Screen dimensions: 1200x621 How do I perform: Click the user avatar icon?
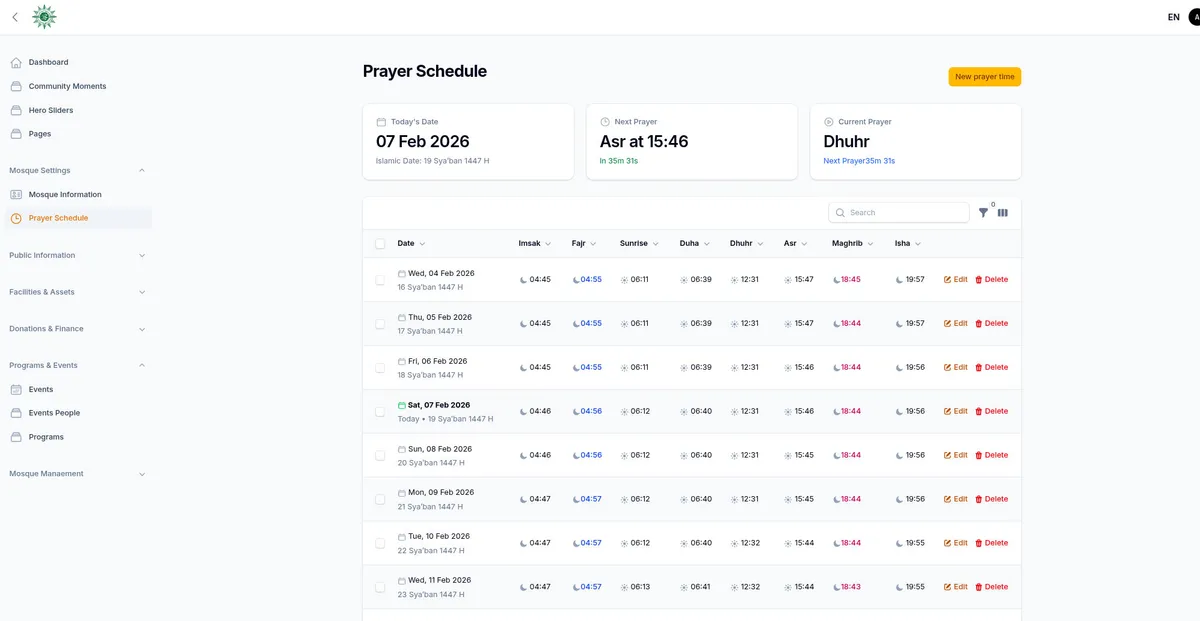point(1193,17)
